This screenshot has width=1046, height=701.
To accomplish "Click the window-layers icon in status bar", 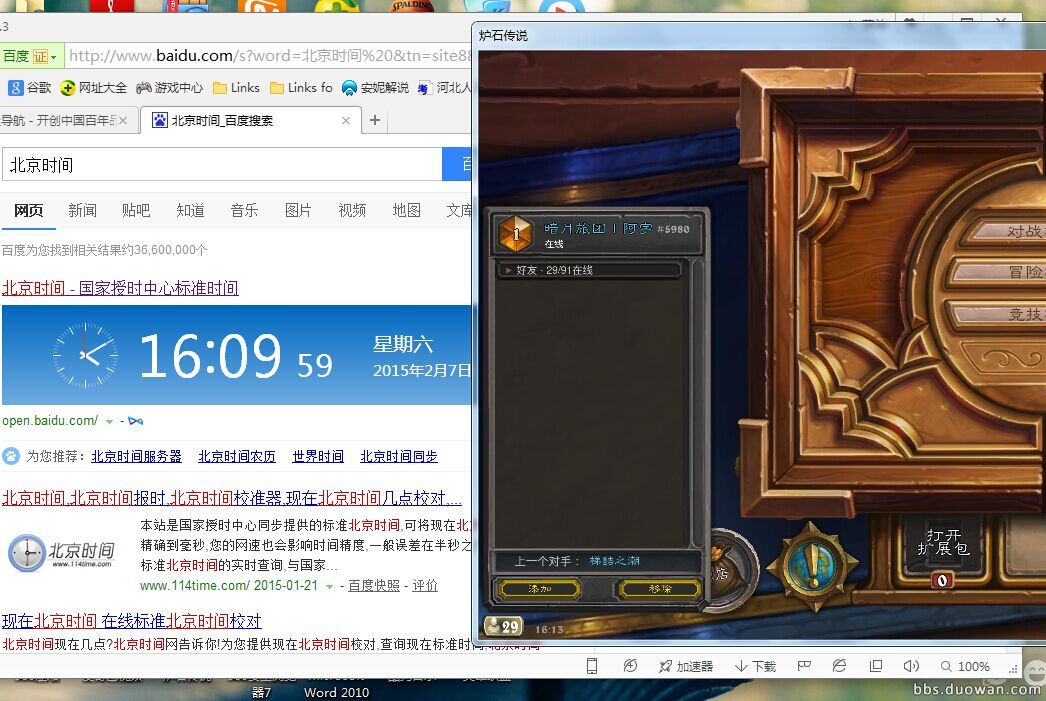I will [x=876, y=666].
